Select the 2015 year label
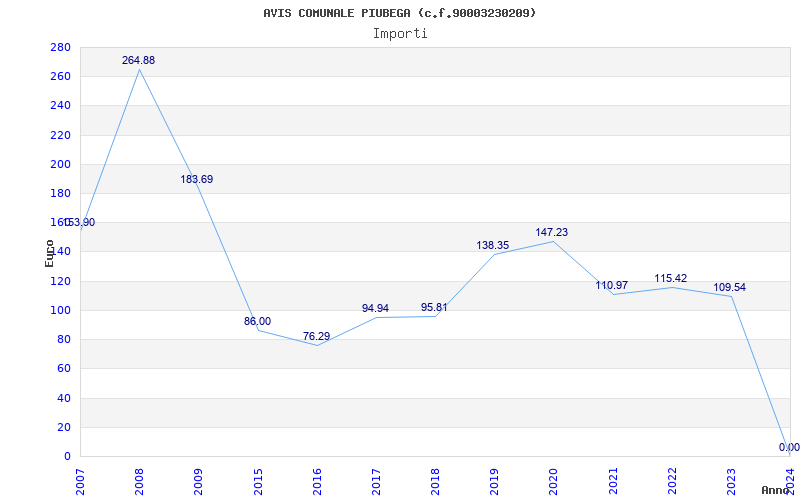This screenshot has height=500, width=800. (x=258, y=481)
